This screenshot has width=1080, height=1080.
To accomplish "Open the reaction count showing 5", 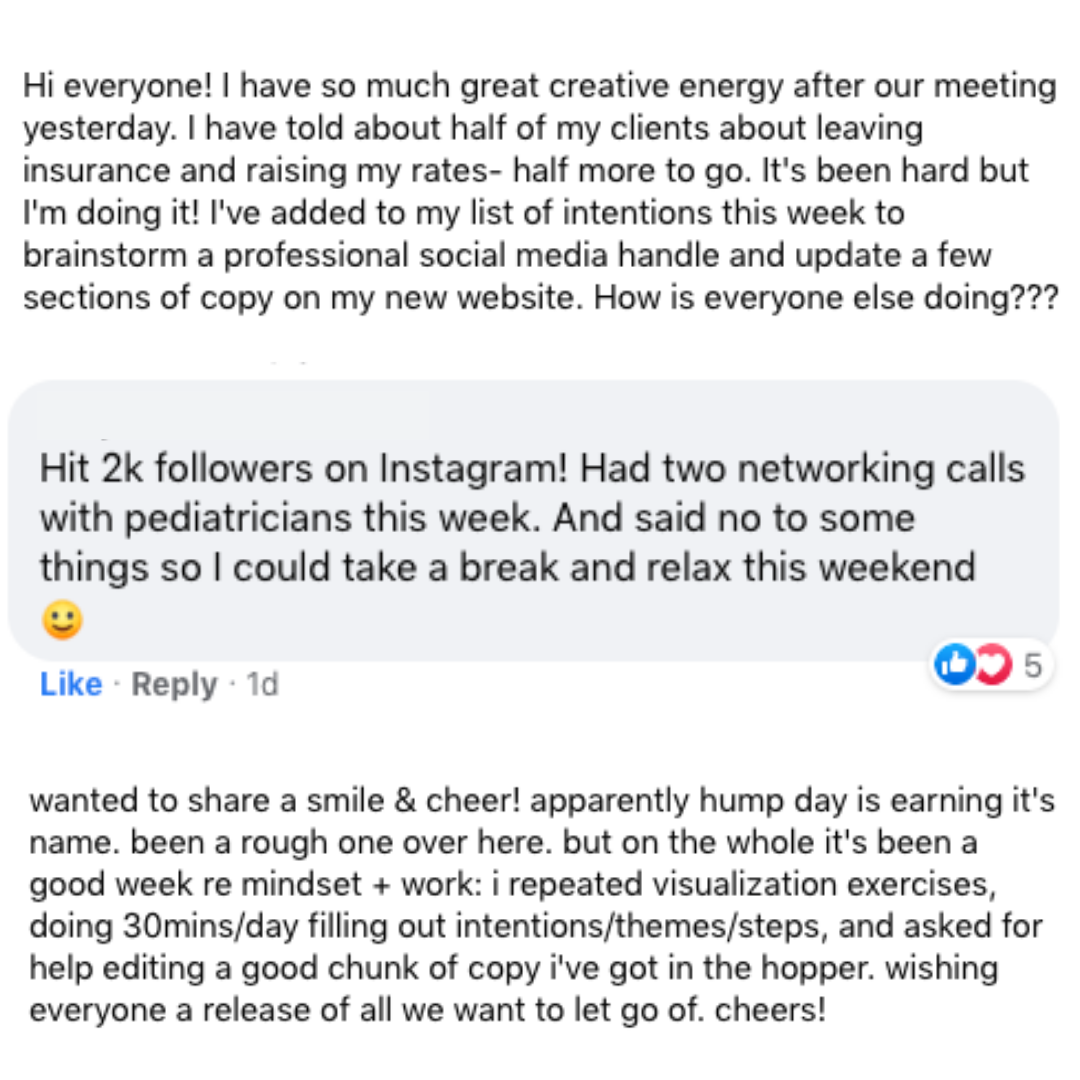I will 1032,665.
